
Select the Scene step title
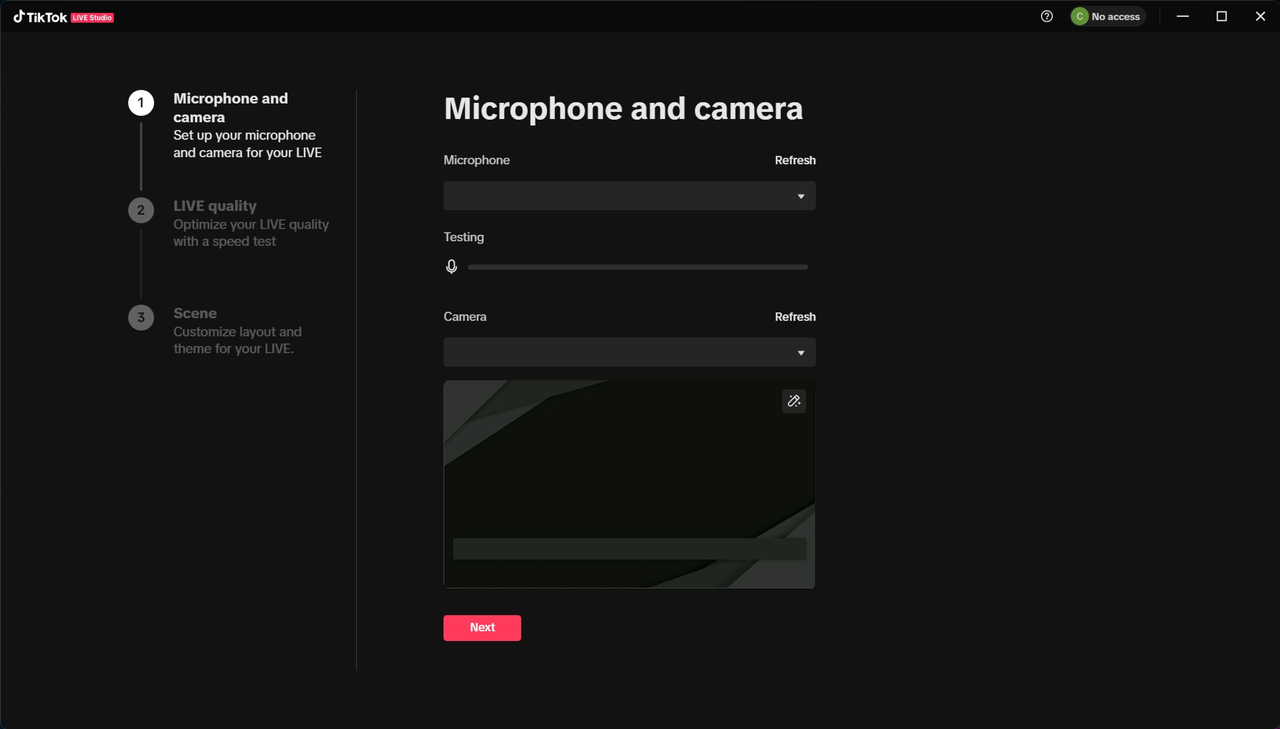[195, 313]
